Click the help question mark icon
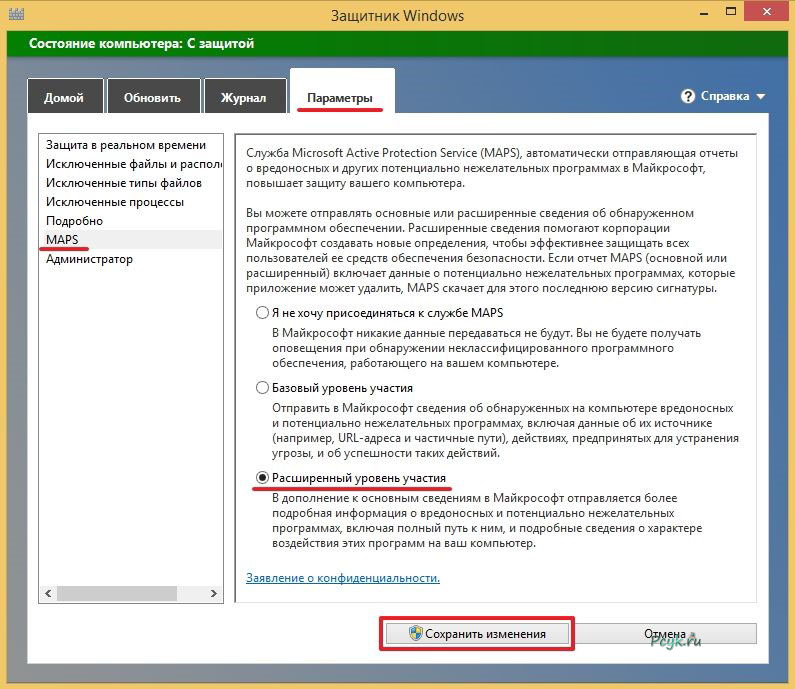Viewport: 795px width, 689px height. click(x=688, y=96)
